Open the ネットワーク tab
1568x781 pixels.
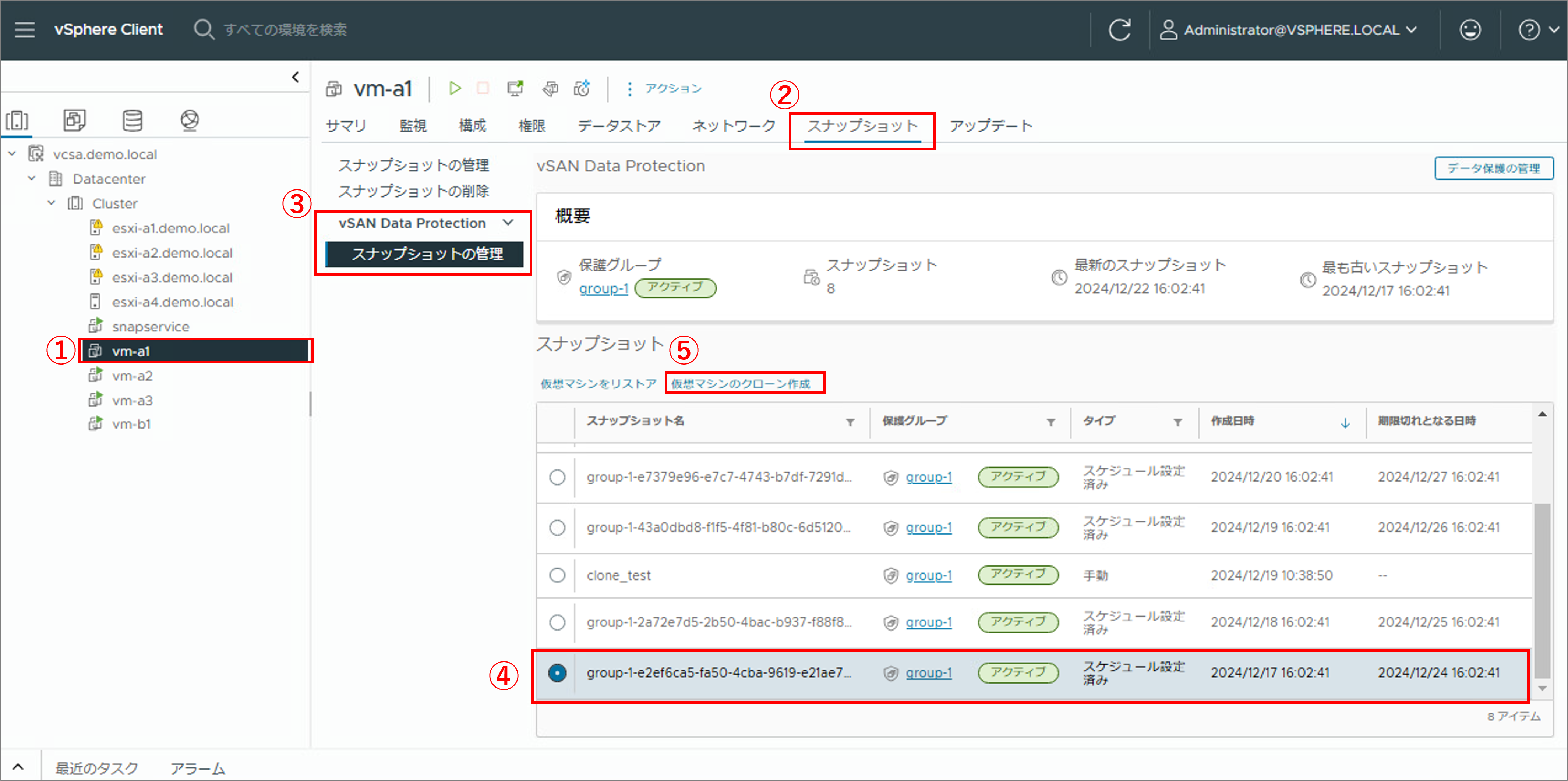[x=734, y=126]
